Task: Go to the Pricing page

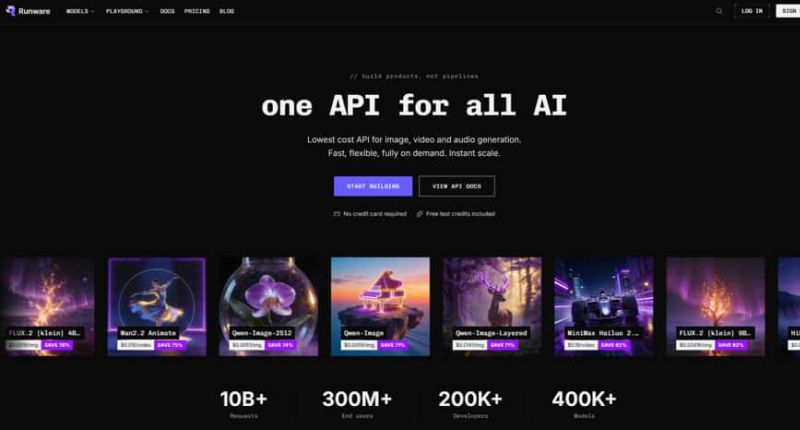Action: pyautogui.click(x=197, y=11)
